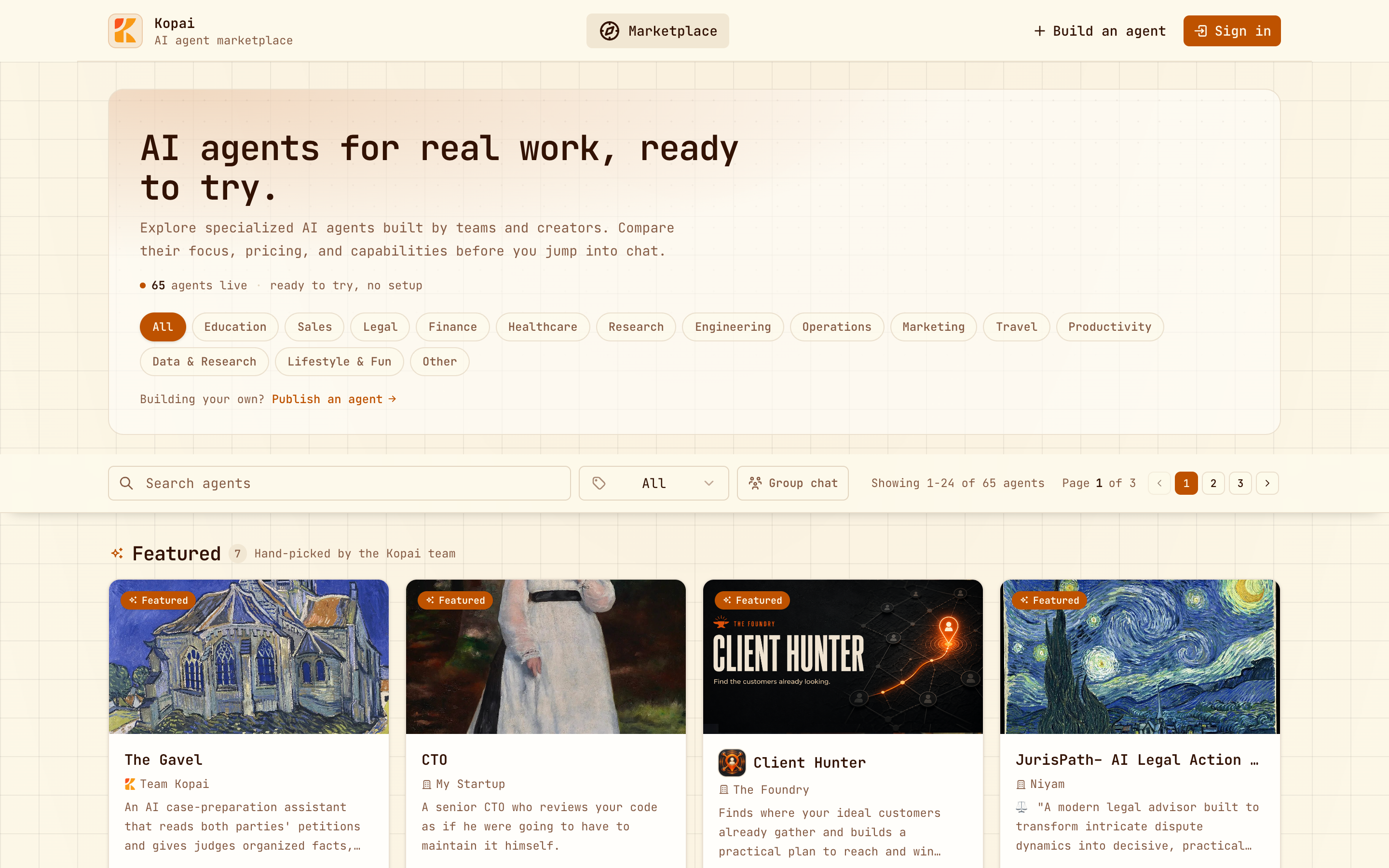The width and height of the screenshot is (1389, 868).
Task: Click the tag icon in the filter dropdown
Action: tap(599, 483)
